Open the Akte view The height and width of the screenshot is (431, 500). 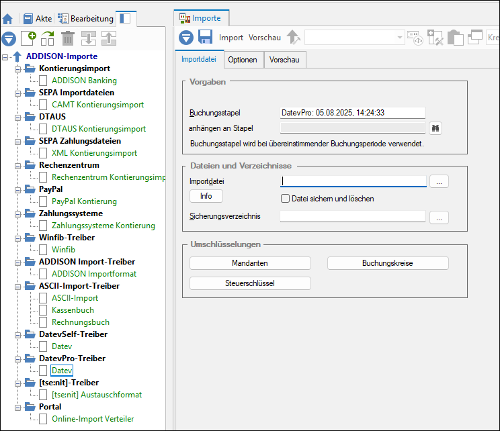(x=38, y=19)
